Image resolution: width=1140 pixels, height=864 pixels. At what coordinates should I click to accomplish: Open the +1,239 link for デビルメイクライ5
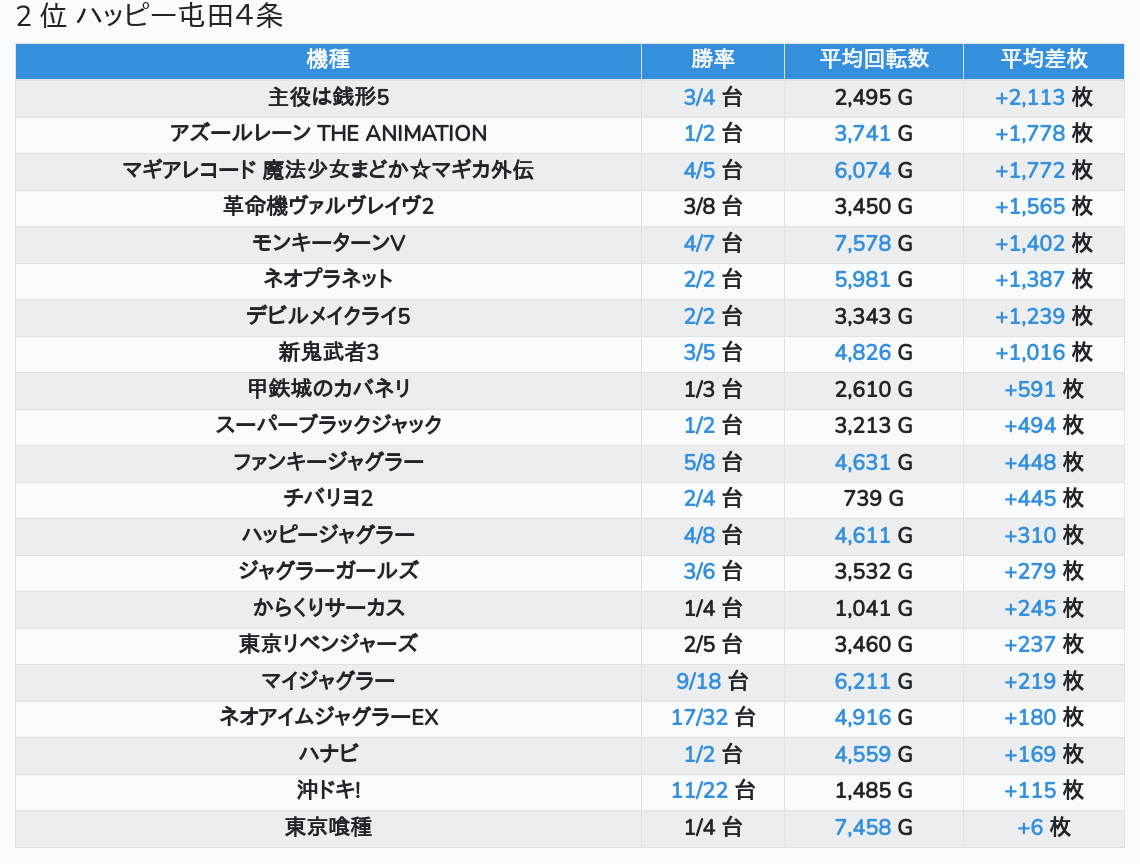pyautogui.click(x=1029, y=317)
